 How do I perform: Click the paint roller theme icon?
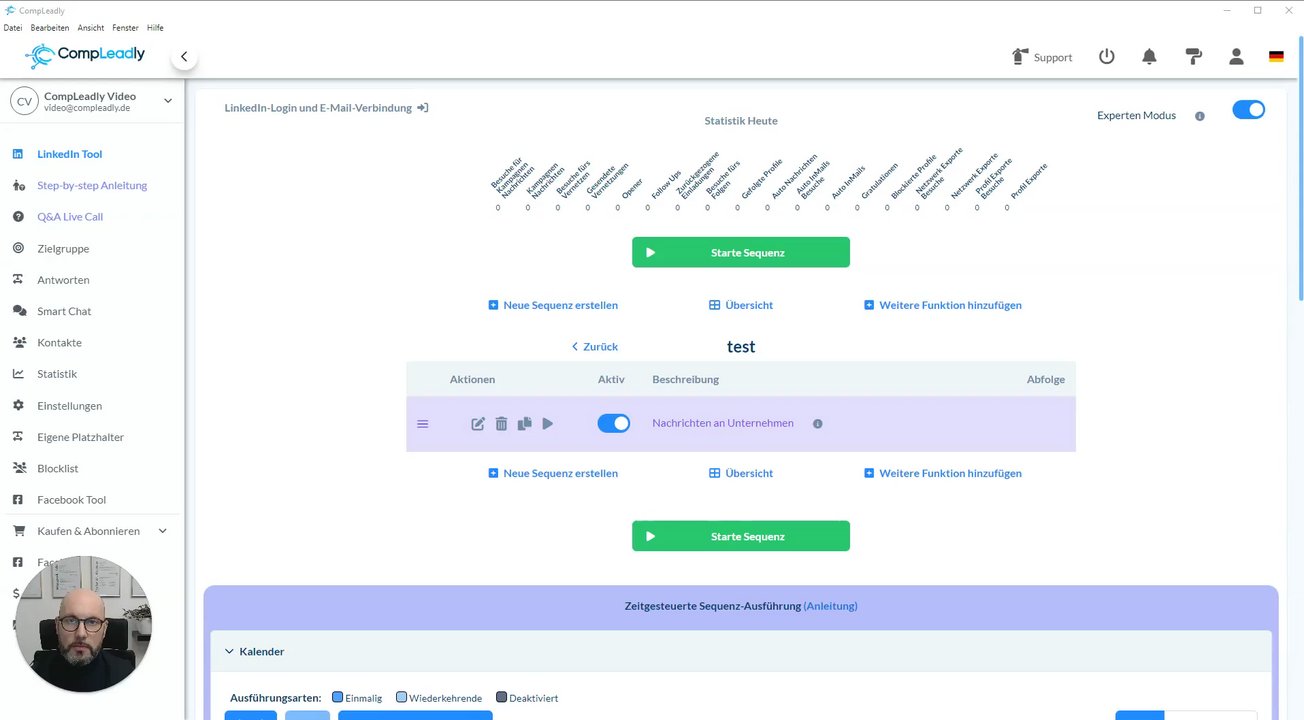pos(1193,57)
